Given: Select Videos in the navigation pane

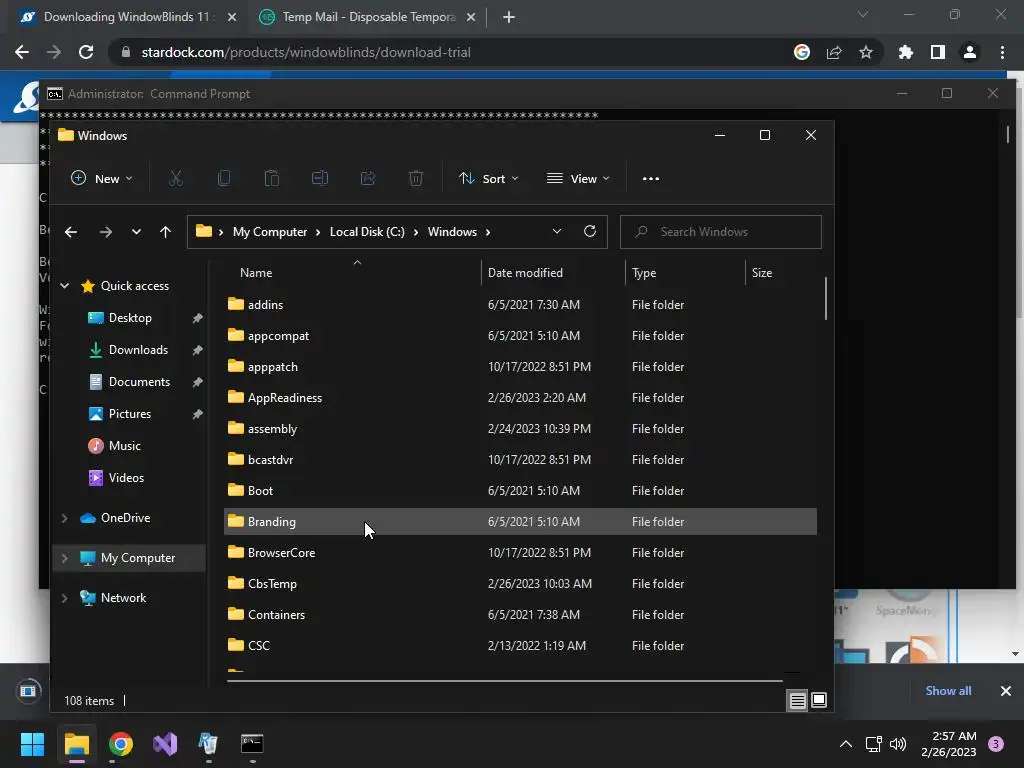Looking at the screenshot, I should pyautogui.click(x=126, y=478).
